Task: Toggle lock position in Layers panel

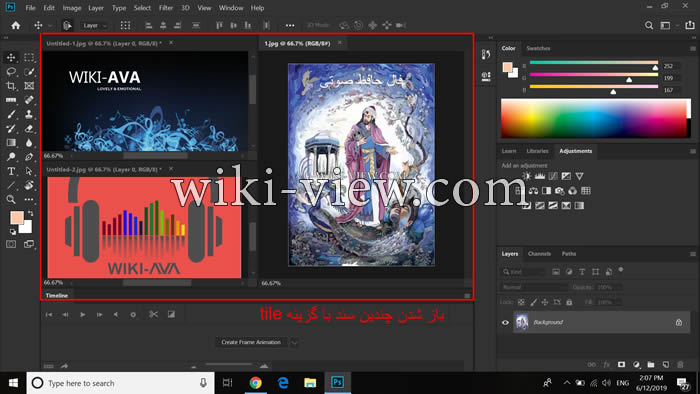Action: [x=545, y=302]
